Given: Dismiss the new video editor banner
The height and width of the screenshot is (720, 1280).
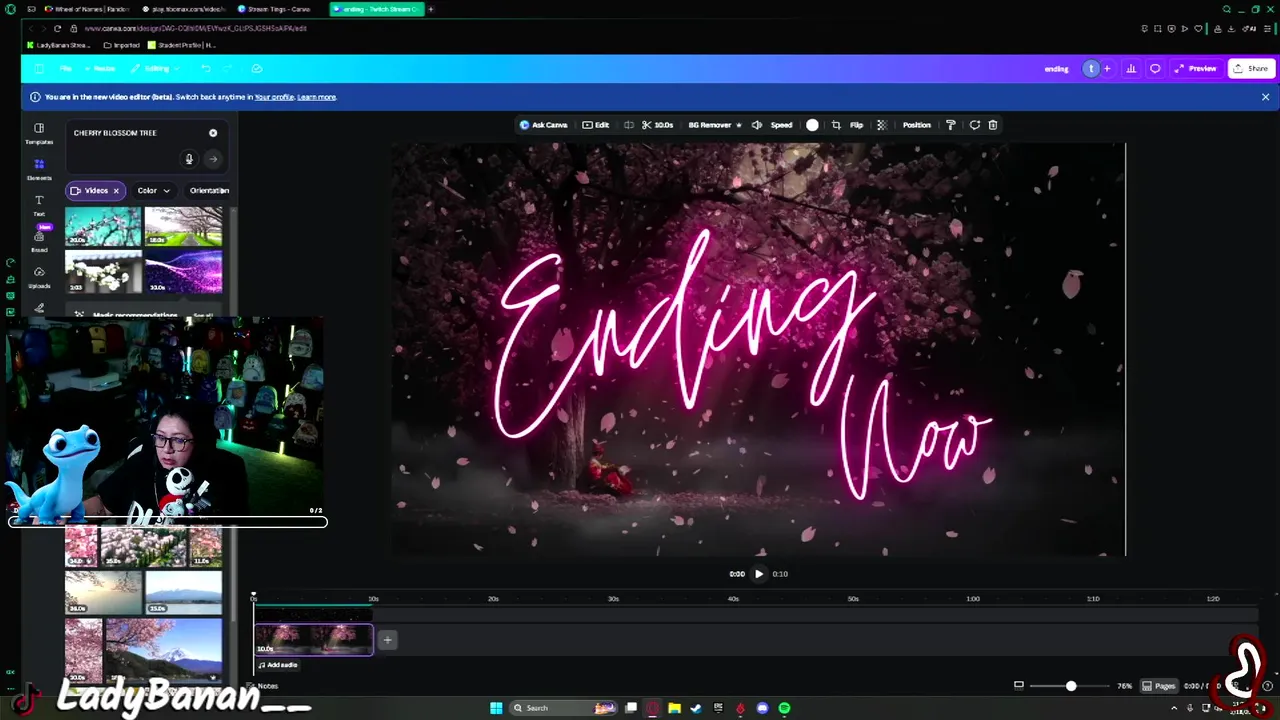Looking at the screenshot, I should (1265, 97).
